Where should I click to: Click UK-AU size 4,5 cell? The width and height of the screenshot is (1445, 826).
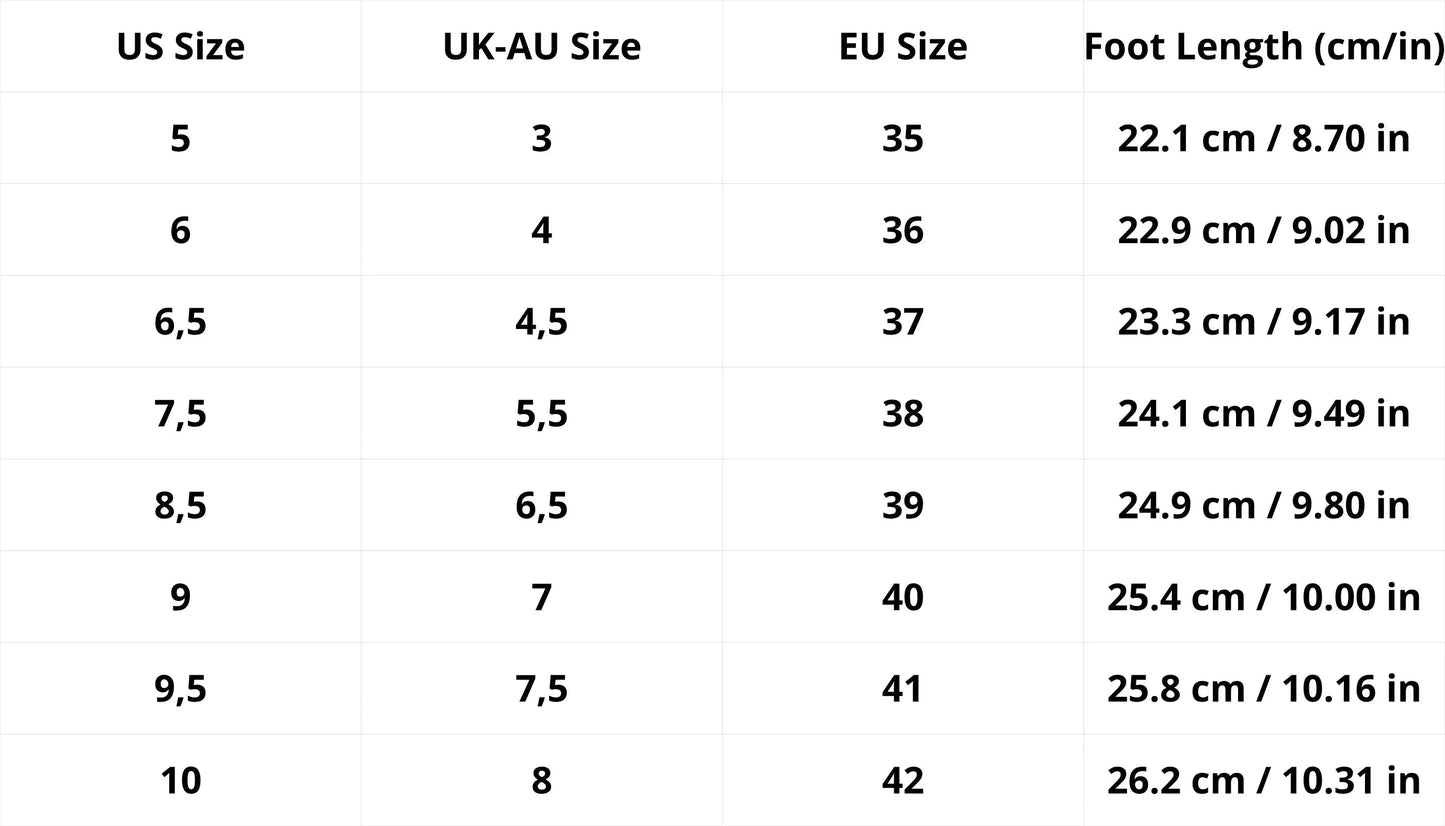click(541, 322)
